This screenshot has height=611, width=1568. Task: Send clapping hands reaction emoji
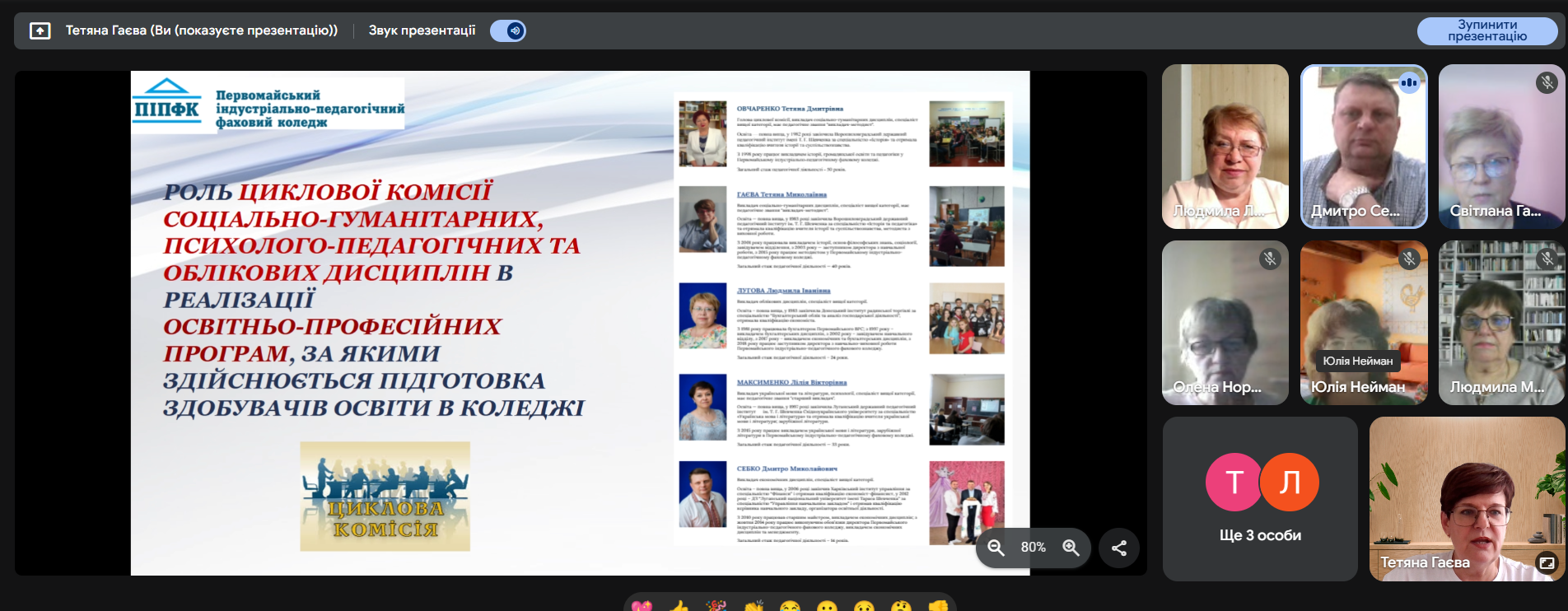coord(753,606)
